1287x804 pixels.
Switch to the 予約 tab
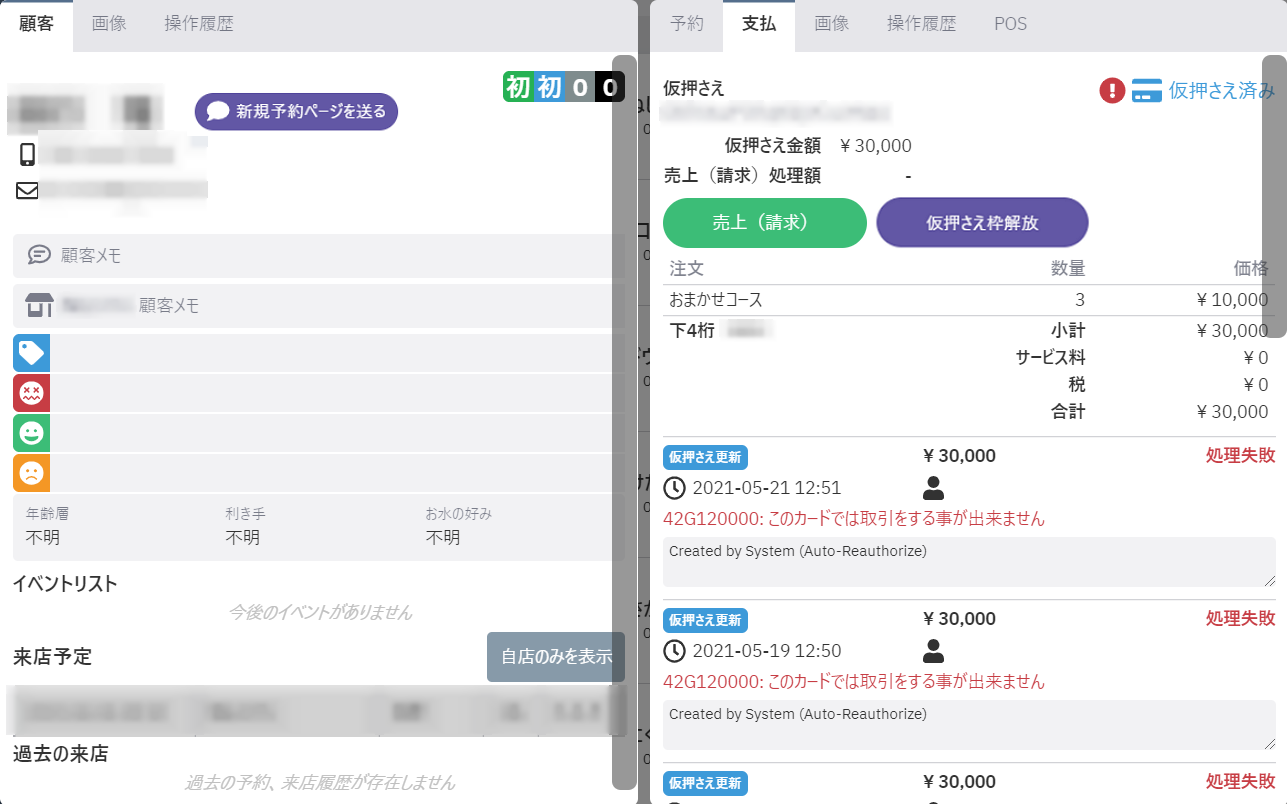coord(687,24)
